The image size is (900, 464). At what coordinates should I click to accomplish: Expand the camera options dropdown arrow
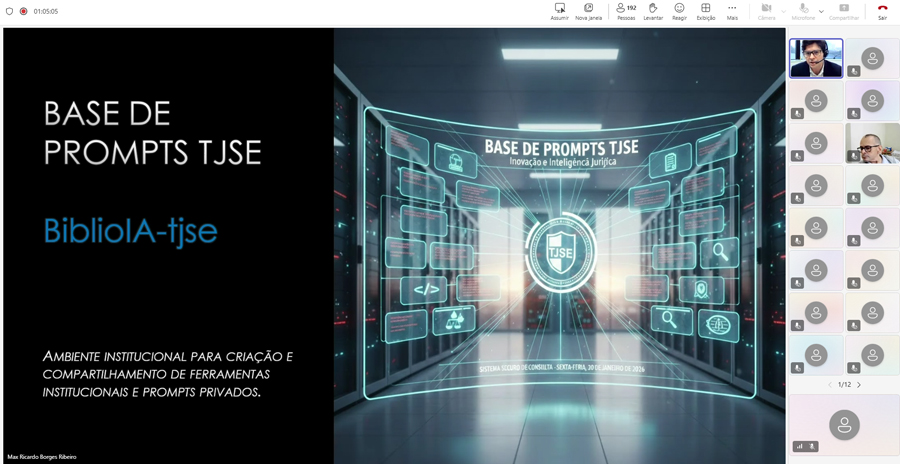[783, 11]
